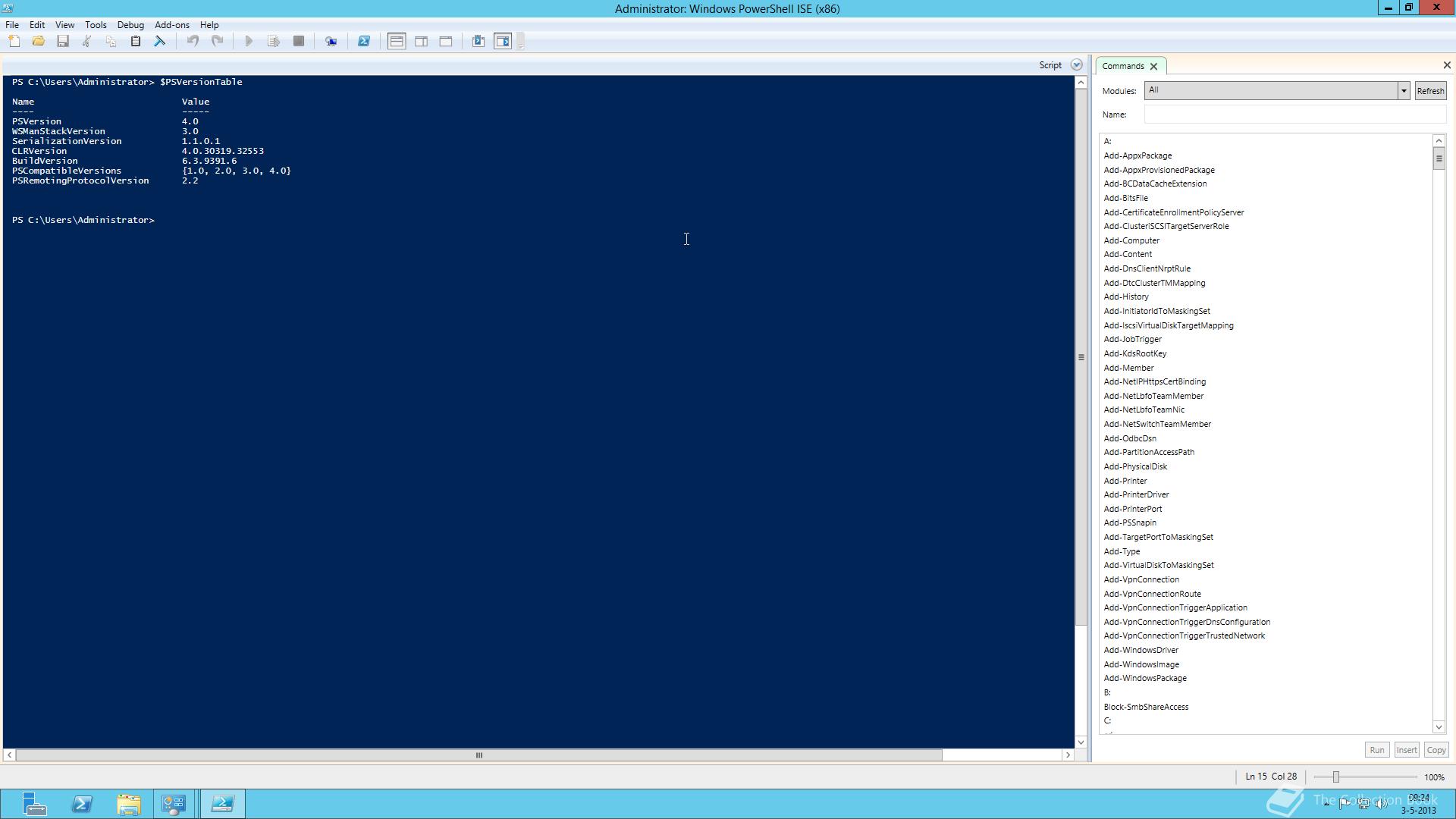
Task: Click the Run Selection icon
Action: click(x=274, y=42)
